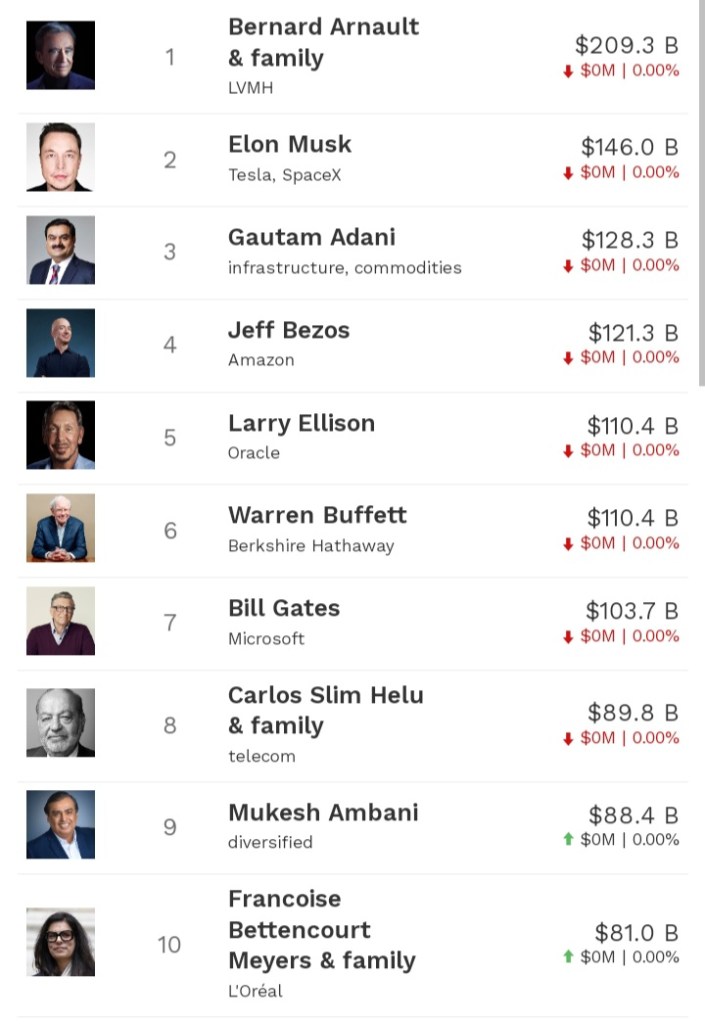Screen dimensions: 705x1024
Task: Click the red down arrow under $209.3 B
Action: [x=568, y=71]
